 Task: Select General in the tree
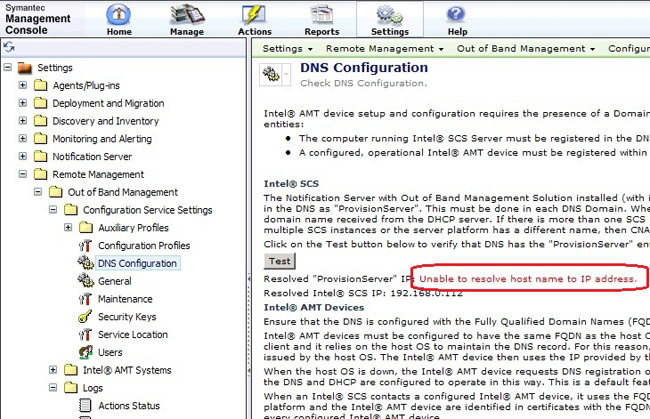[115, 281]
